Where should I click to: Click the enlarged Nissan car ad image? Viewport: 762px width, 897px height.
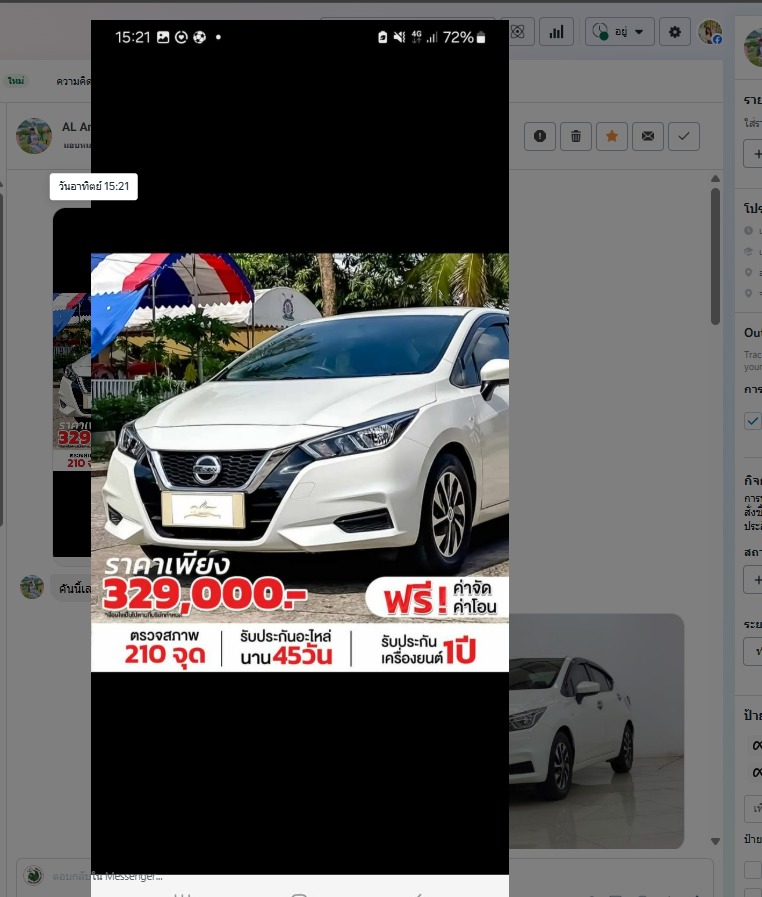point(300,462)
